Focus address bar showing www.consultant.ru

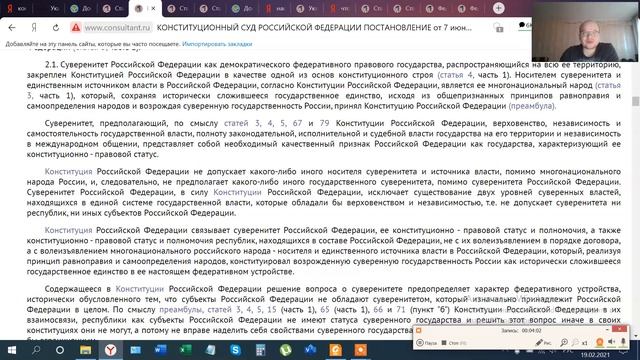click(118, 27)
